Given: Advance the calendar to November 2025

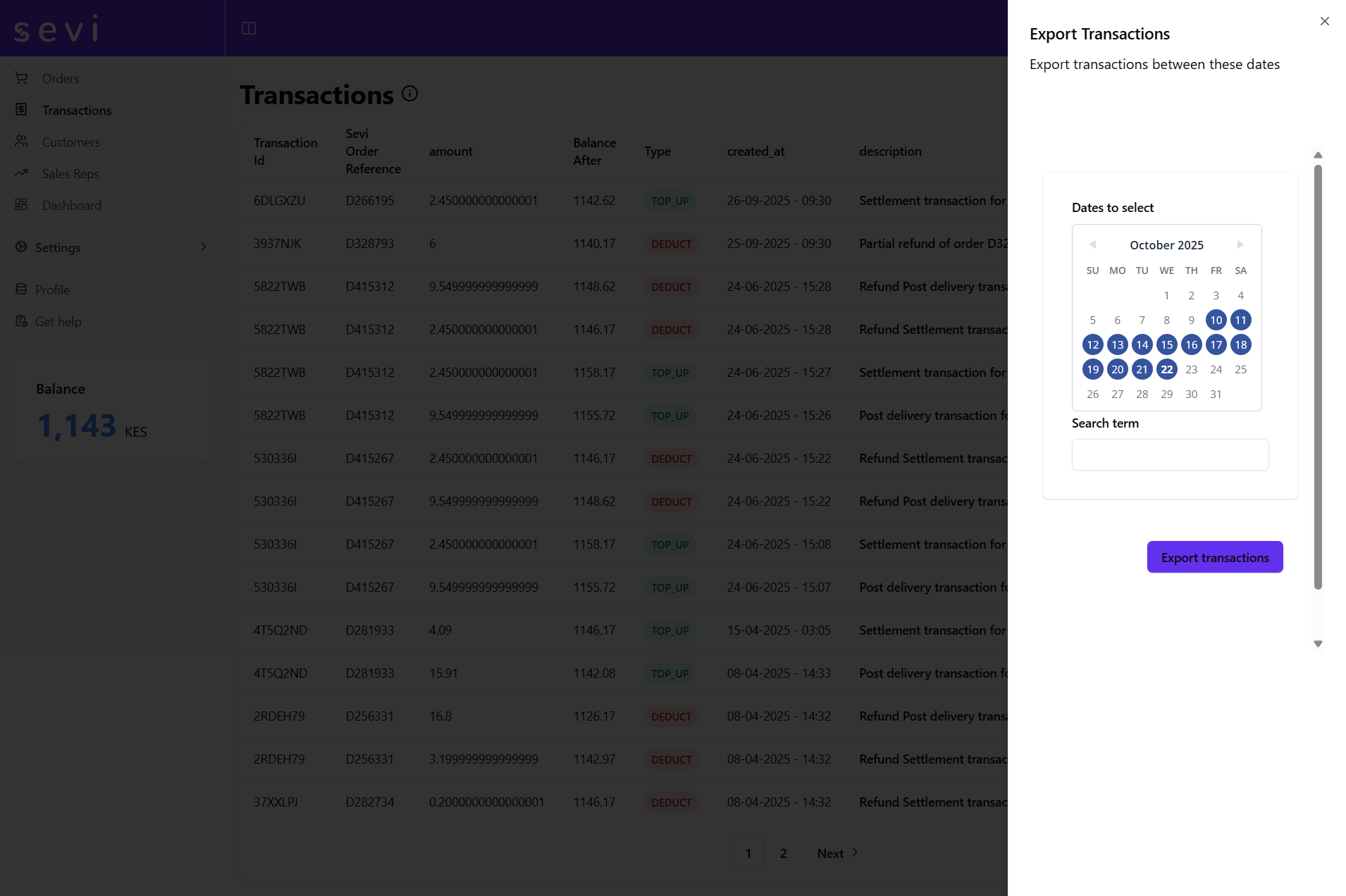Looking at the screenshot, I should pyautogui.click(x=1240, y=244).
